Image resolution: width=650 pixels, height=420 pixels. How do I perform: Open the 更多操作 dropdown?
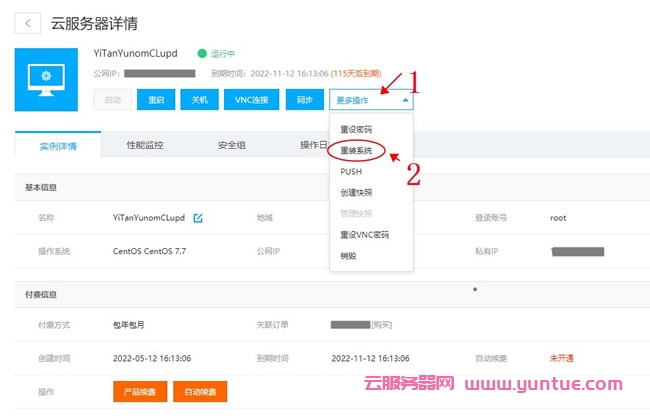(371, 100)
